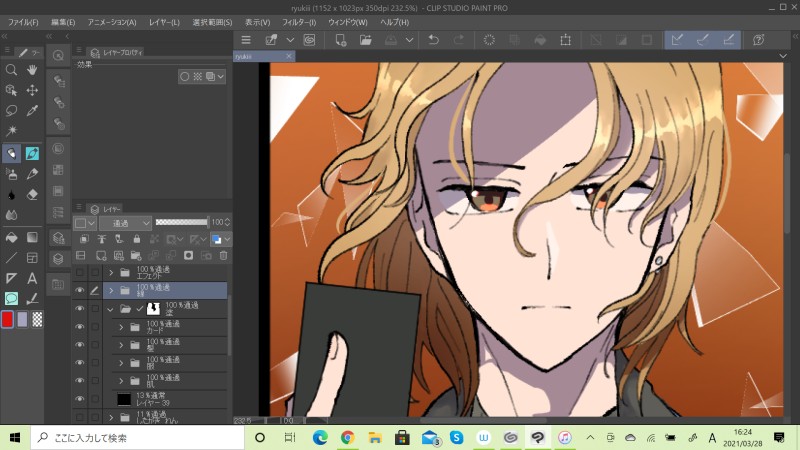Click the Scale/Rotate transform icon

point(565,40)
